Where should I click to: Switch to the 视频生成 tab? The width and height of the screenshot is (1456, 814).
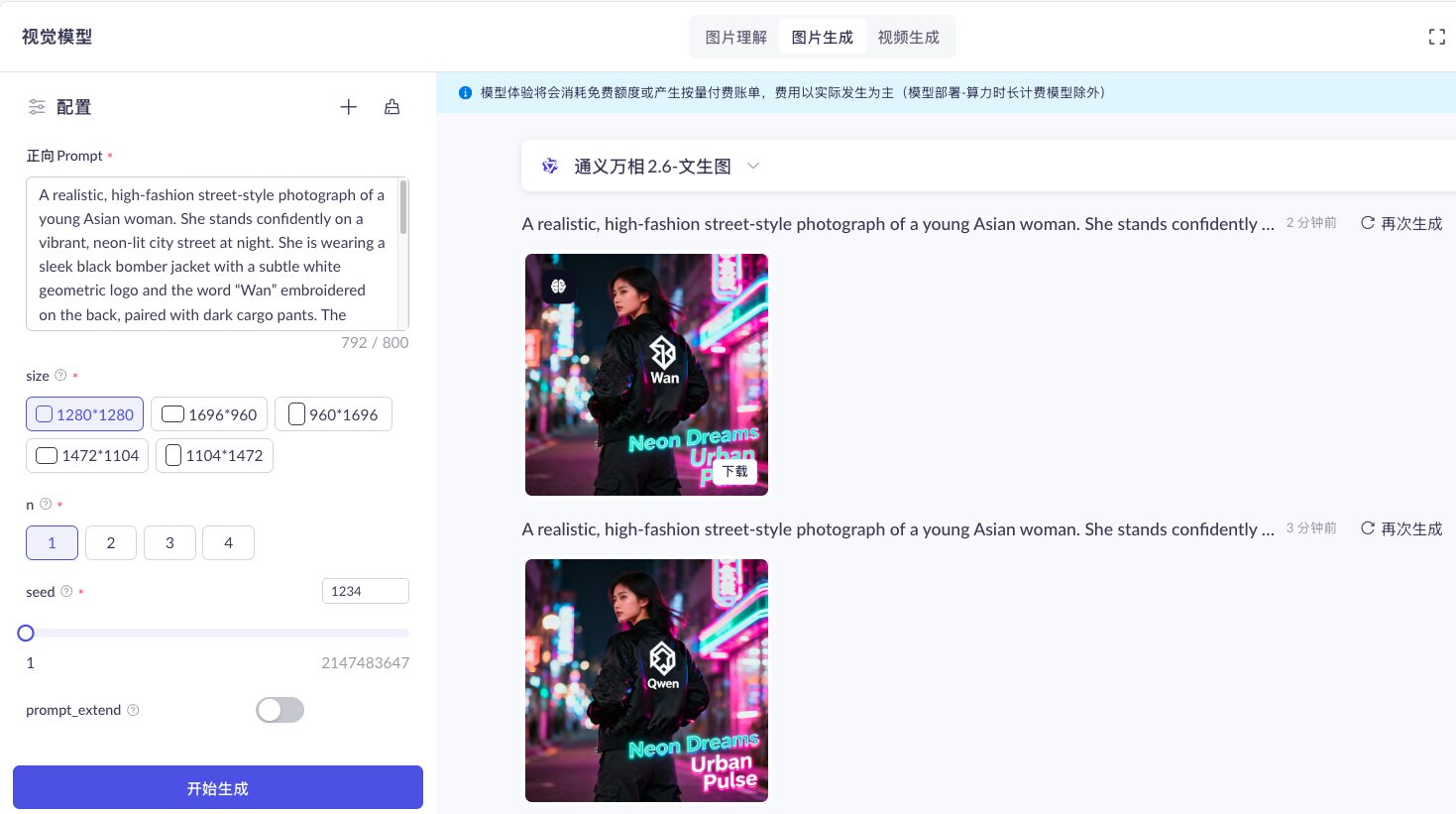[908, 38]
